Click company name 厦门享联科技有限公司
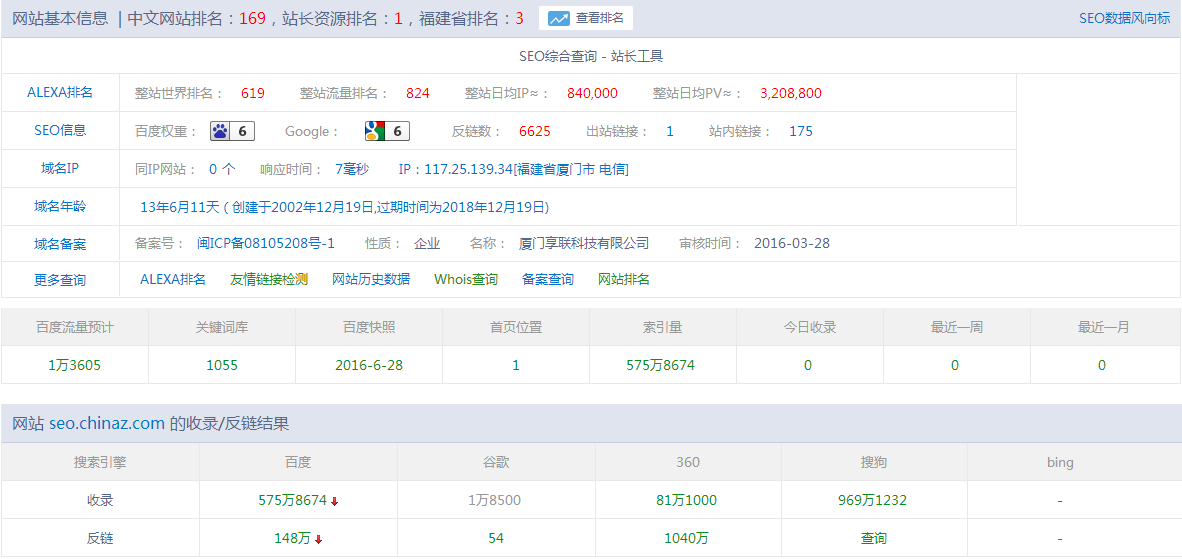This screenshot has height=559, width=1182. [584, 243]
